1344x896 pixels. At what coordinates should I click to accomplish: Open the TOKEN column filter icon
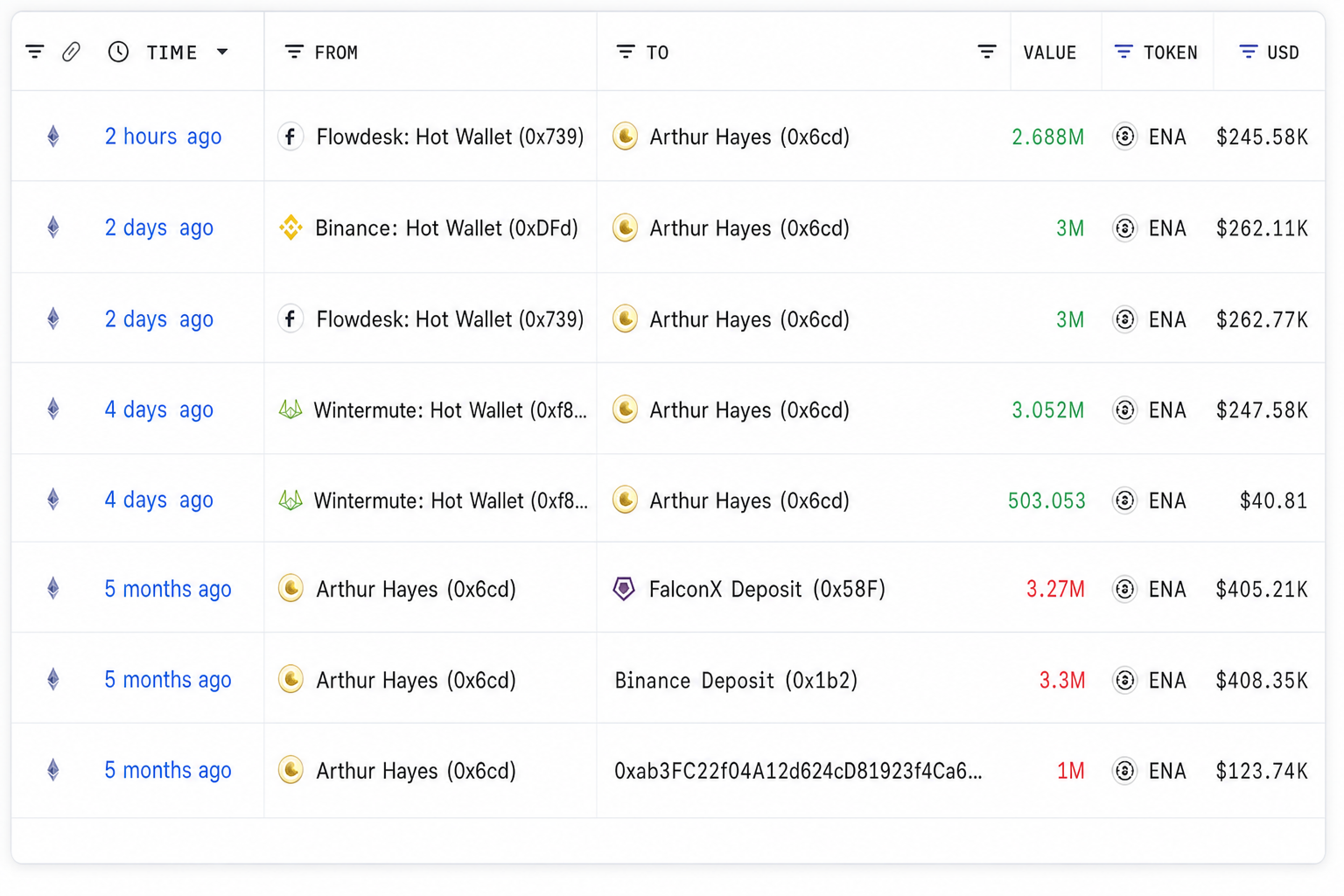click(x=1123, y=52)
